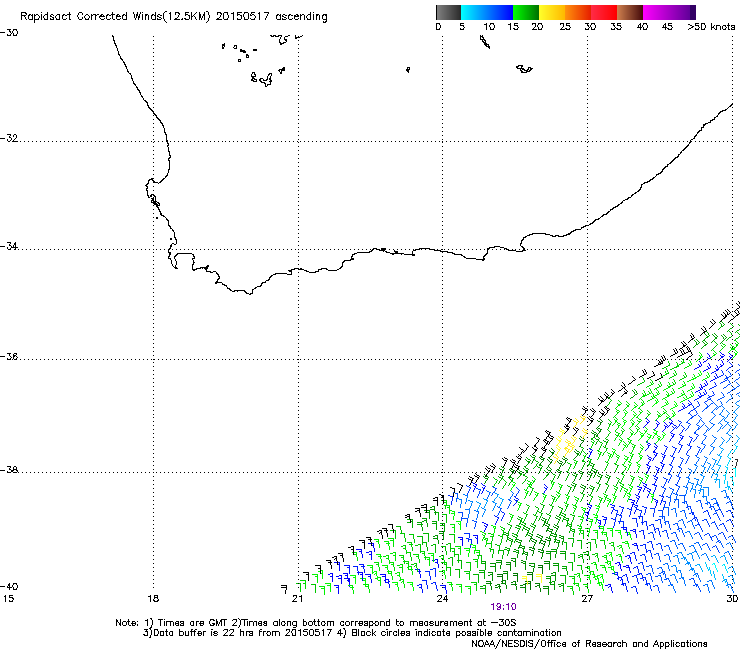The height and width of the screenshot is (650, 740).
Task: Click the '-34' latitude axis label
Action: tap(9, 246)
